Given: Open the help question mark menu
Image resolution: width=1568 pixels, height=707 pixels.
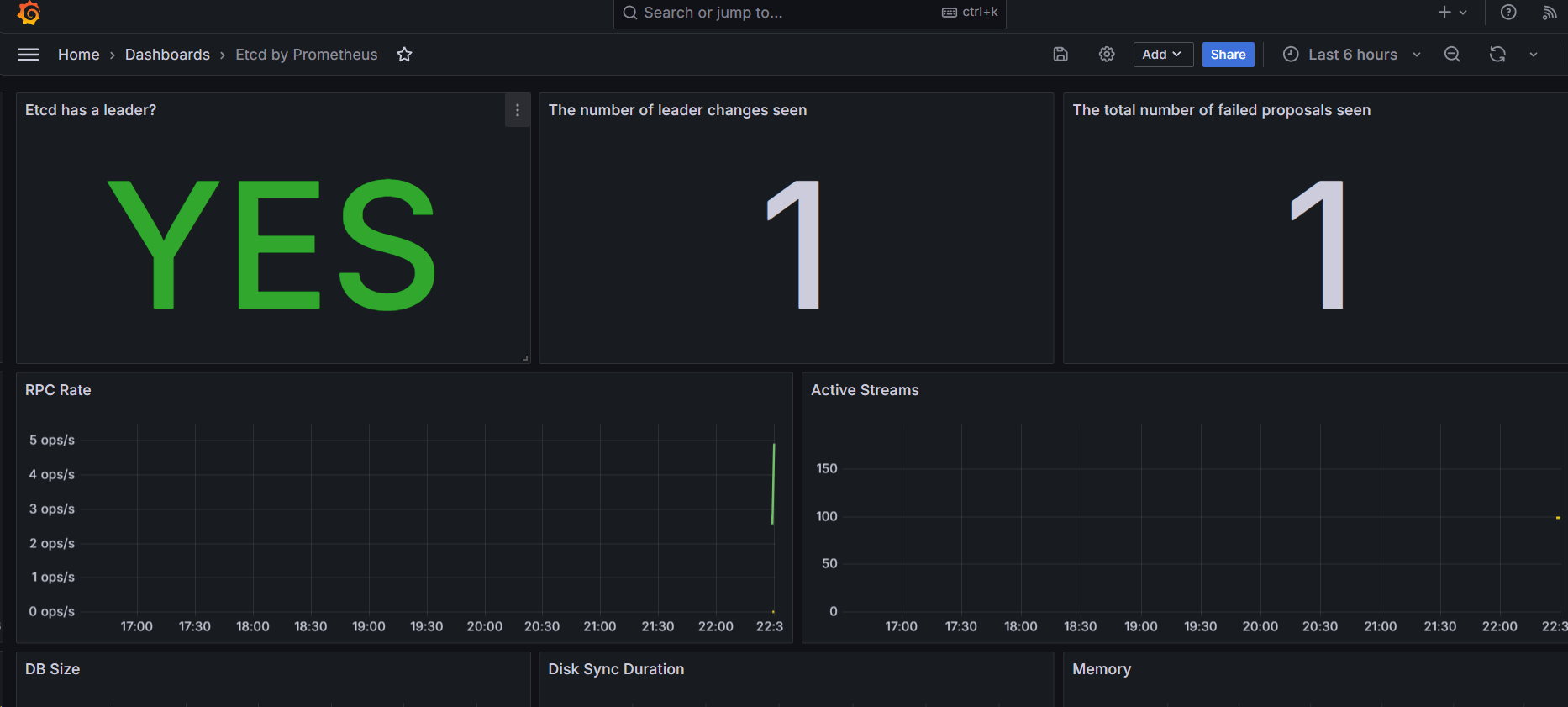Looking at the screenshot, I should (x=1508, y=13).
